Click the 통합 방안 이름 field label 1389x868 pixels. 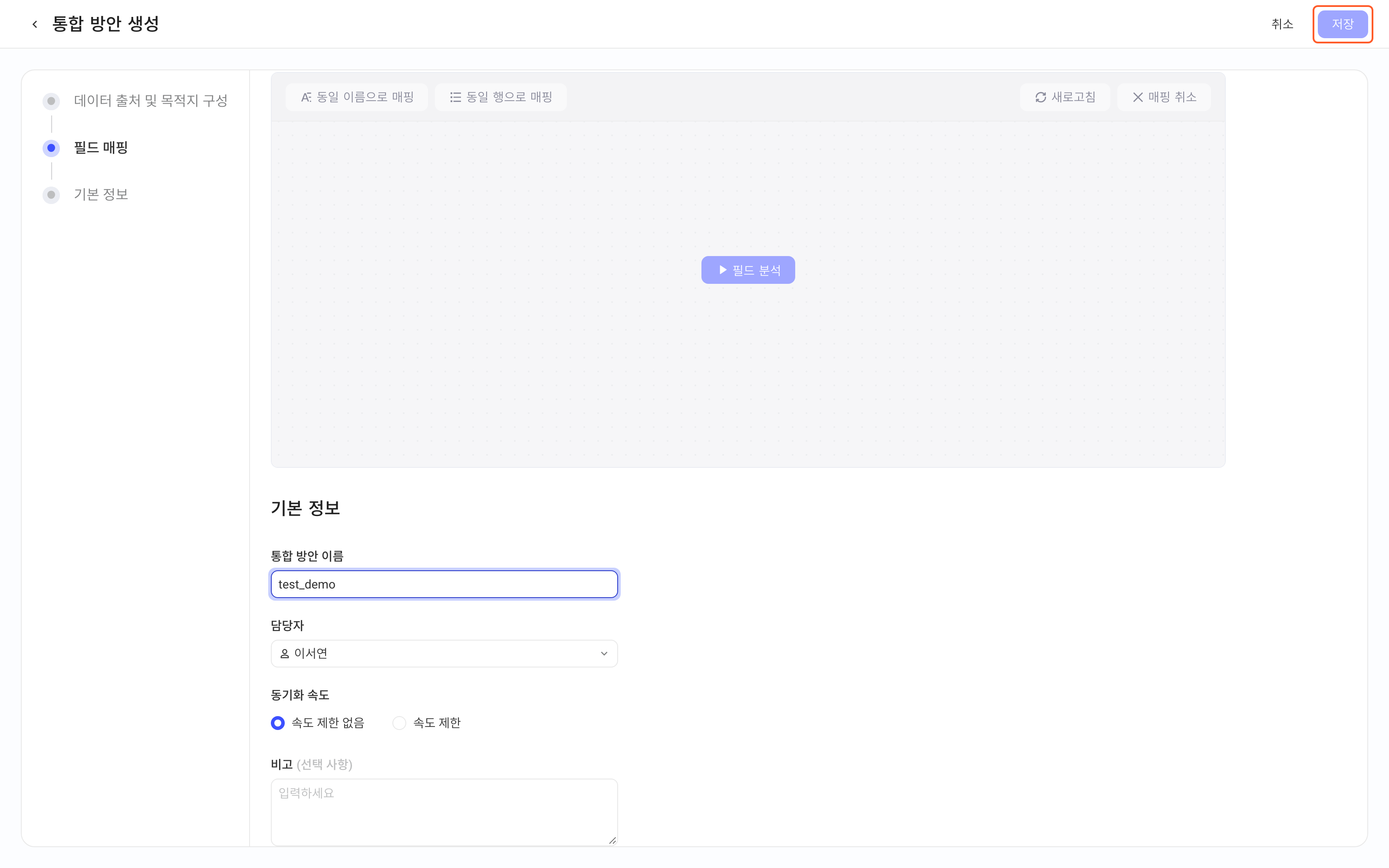click(307, 556)
